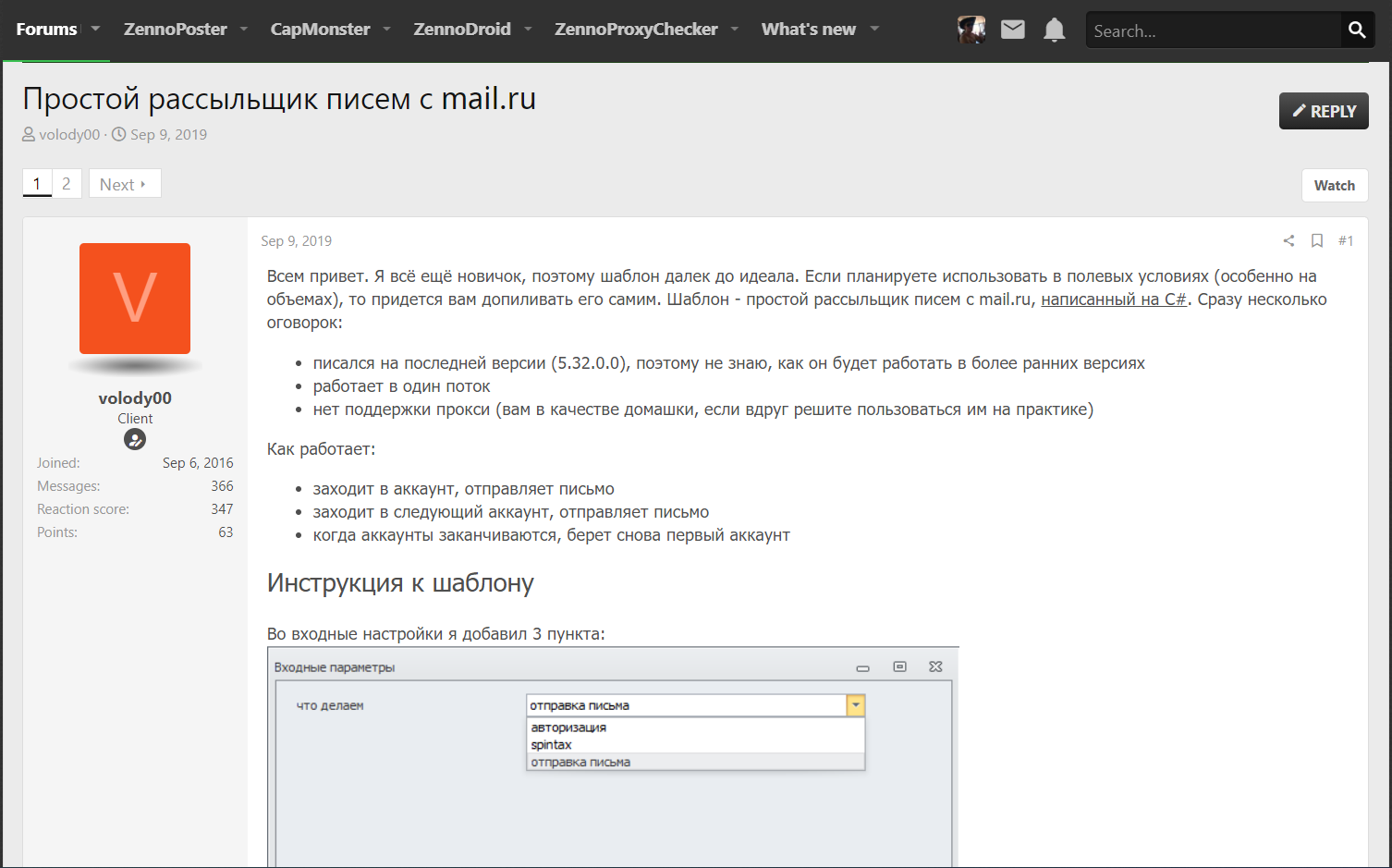Minimize the Входные параметры dialog
Image resolution: width=1392 pixels, height=868 pixels.
click(862, 667)
